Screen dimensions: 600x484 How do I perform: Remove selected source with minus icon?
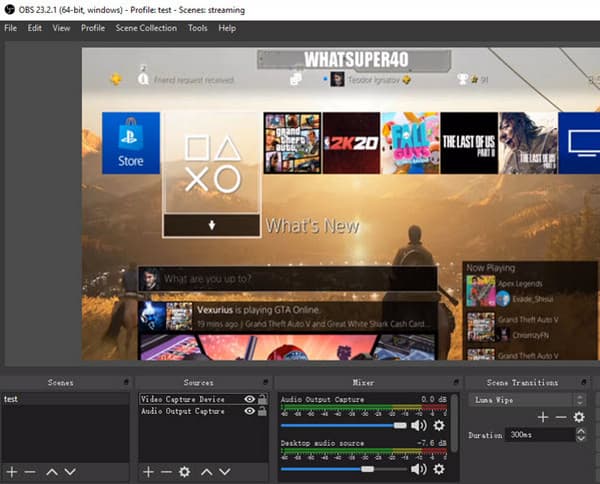tap(166, 472)
